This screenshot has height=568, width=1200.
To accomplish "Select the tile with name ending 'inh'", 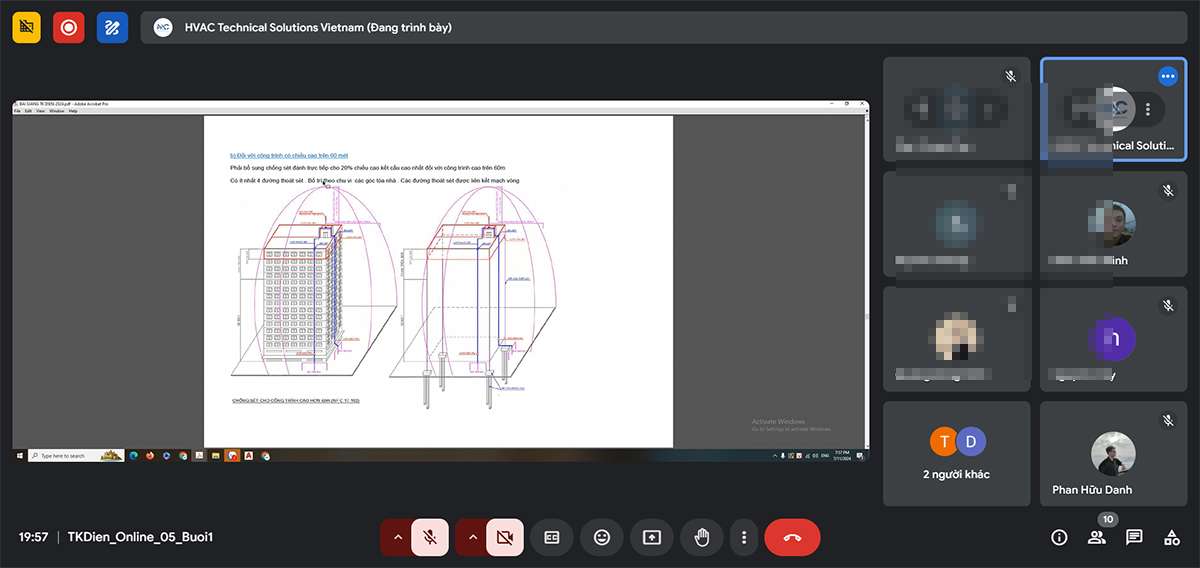I will click(x=1113, y=224).
